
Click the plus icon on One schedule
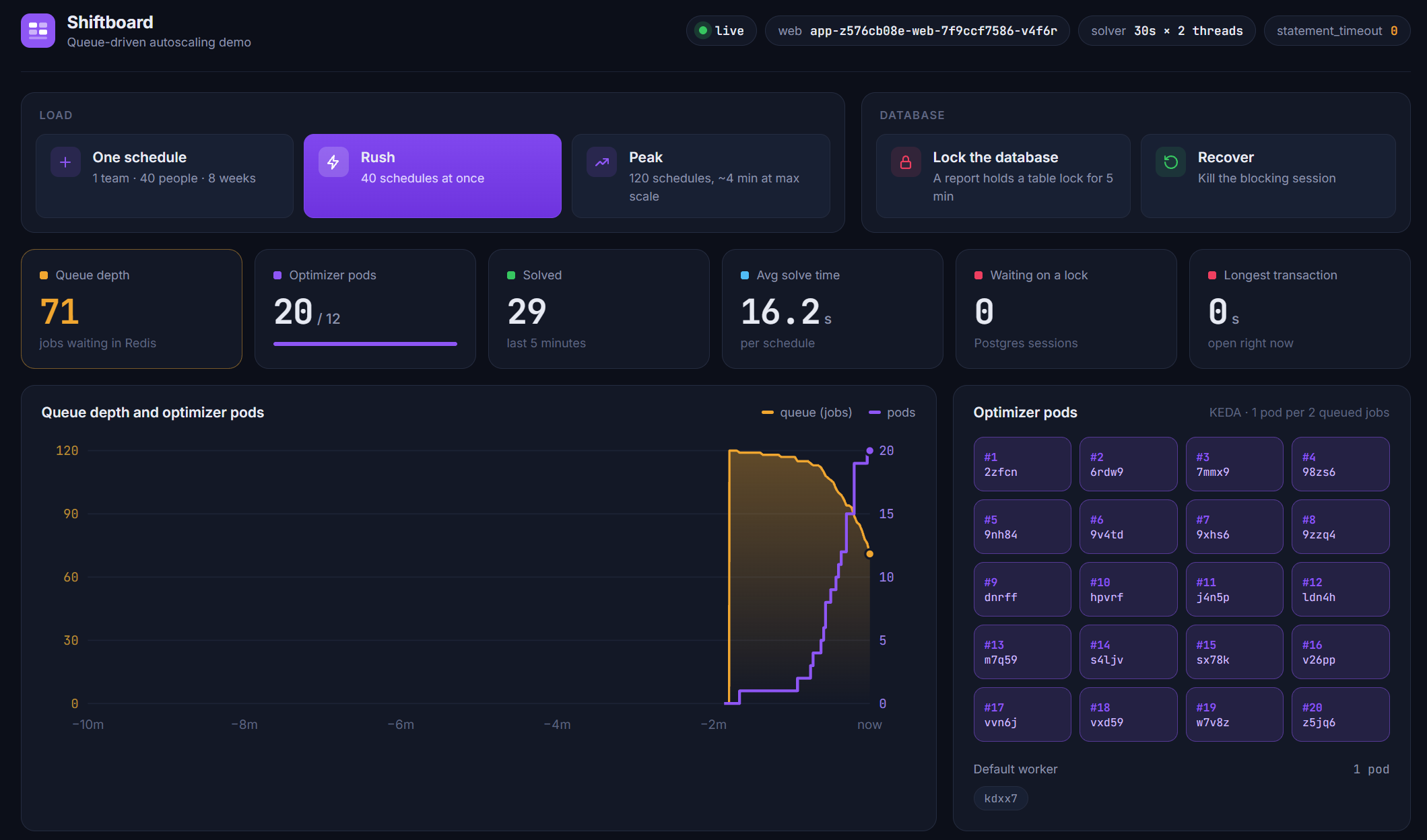pyautogui.click(x=65, y=162)
